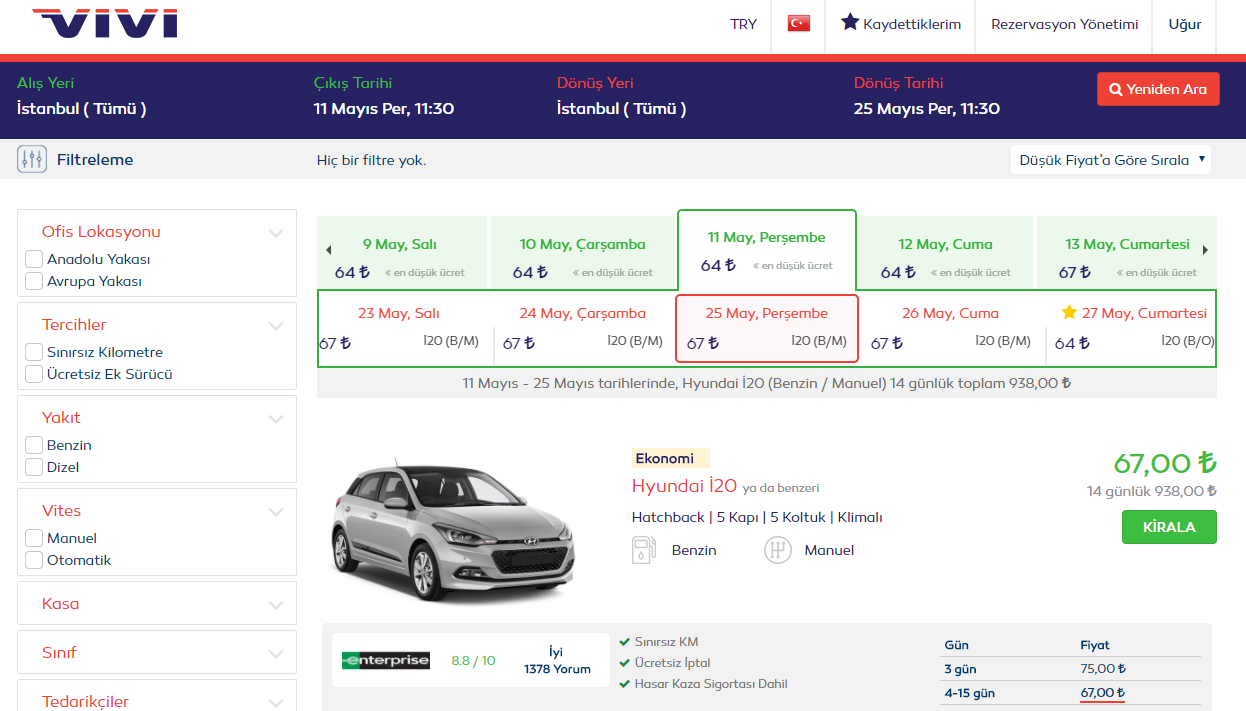1246x711 pixels.
Task: Collapse the Vites filter section
Action: (x=276, y=512)
